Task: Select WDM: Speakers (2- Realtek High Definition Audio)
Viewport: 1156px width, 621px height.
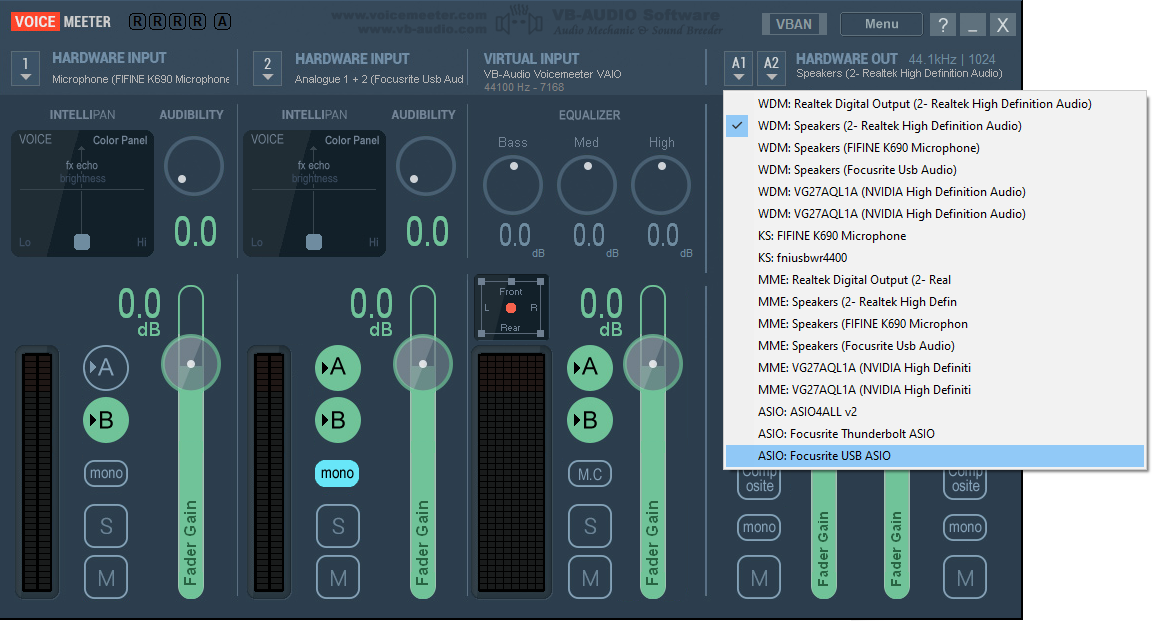Action: [x=935, y=126]
